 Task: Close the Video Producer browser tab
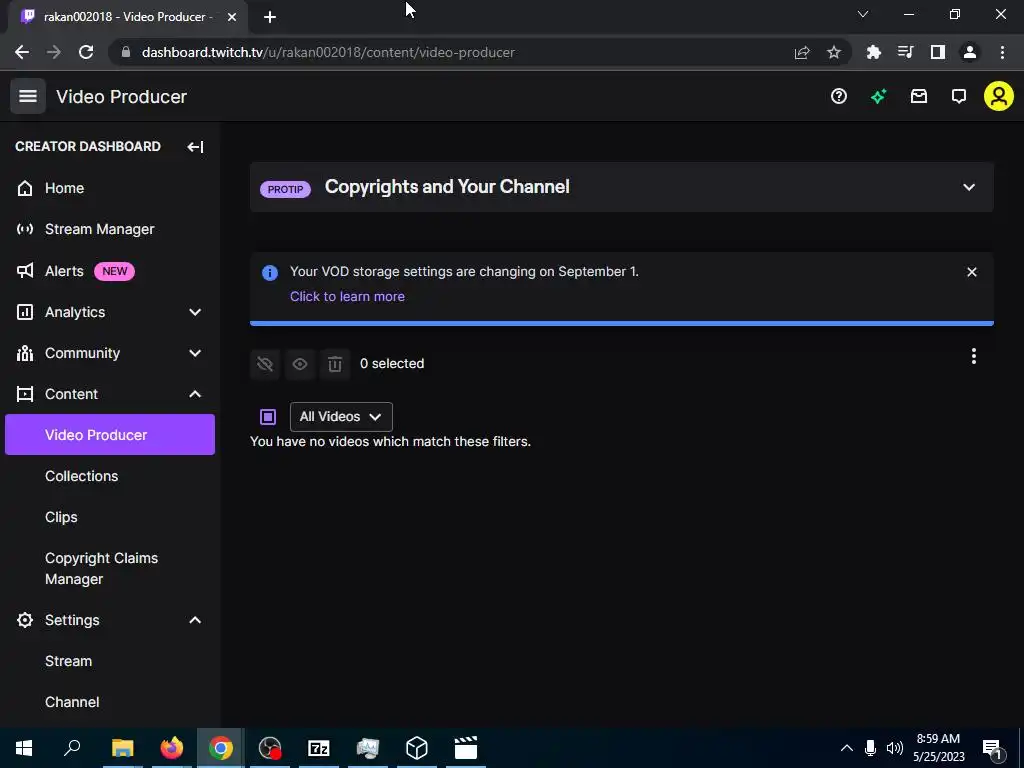coord(232,17)
